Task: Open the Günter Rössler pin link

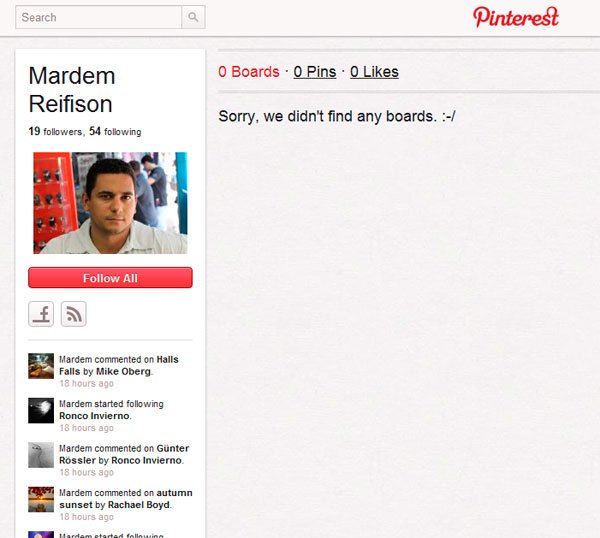Action: 124,454
